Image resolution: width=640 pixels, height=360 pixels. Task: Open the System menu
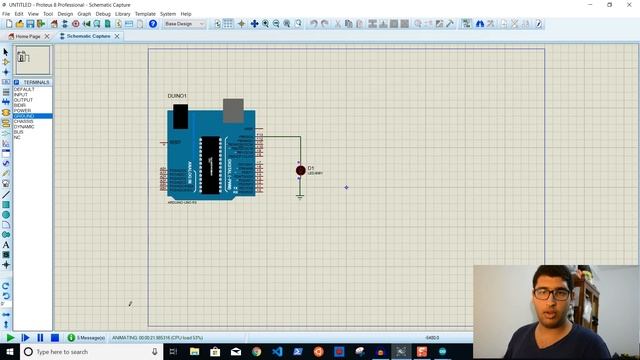coord(168,14)
